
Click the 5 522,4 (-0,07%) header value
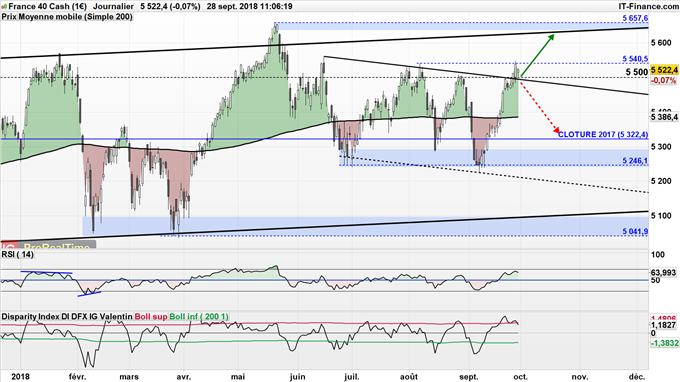point(170,7)
